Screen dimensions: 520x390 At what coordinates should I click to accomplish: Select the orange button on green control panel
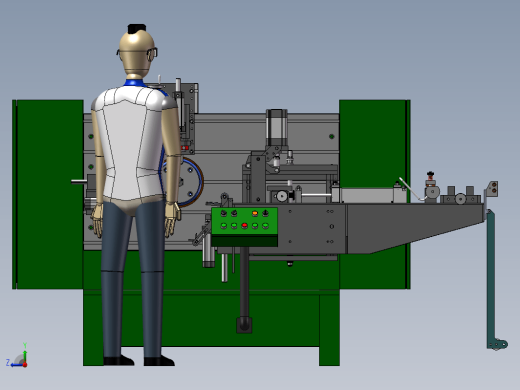pyautogui.click(x=255, y=213)
